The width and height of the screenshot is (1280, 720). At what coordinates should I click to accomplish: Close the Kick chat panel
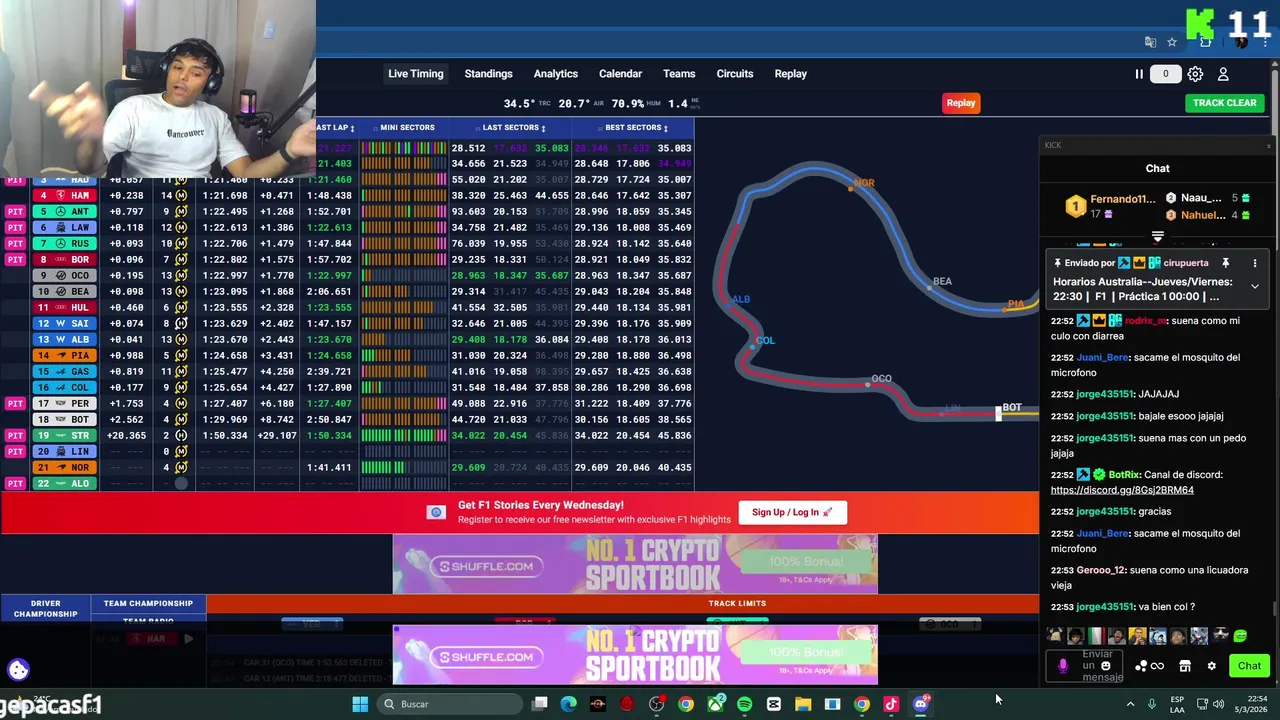pyautogui.click(x=1268, y=146)
